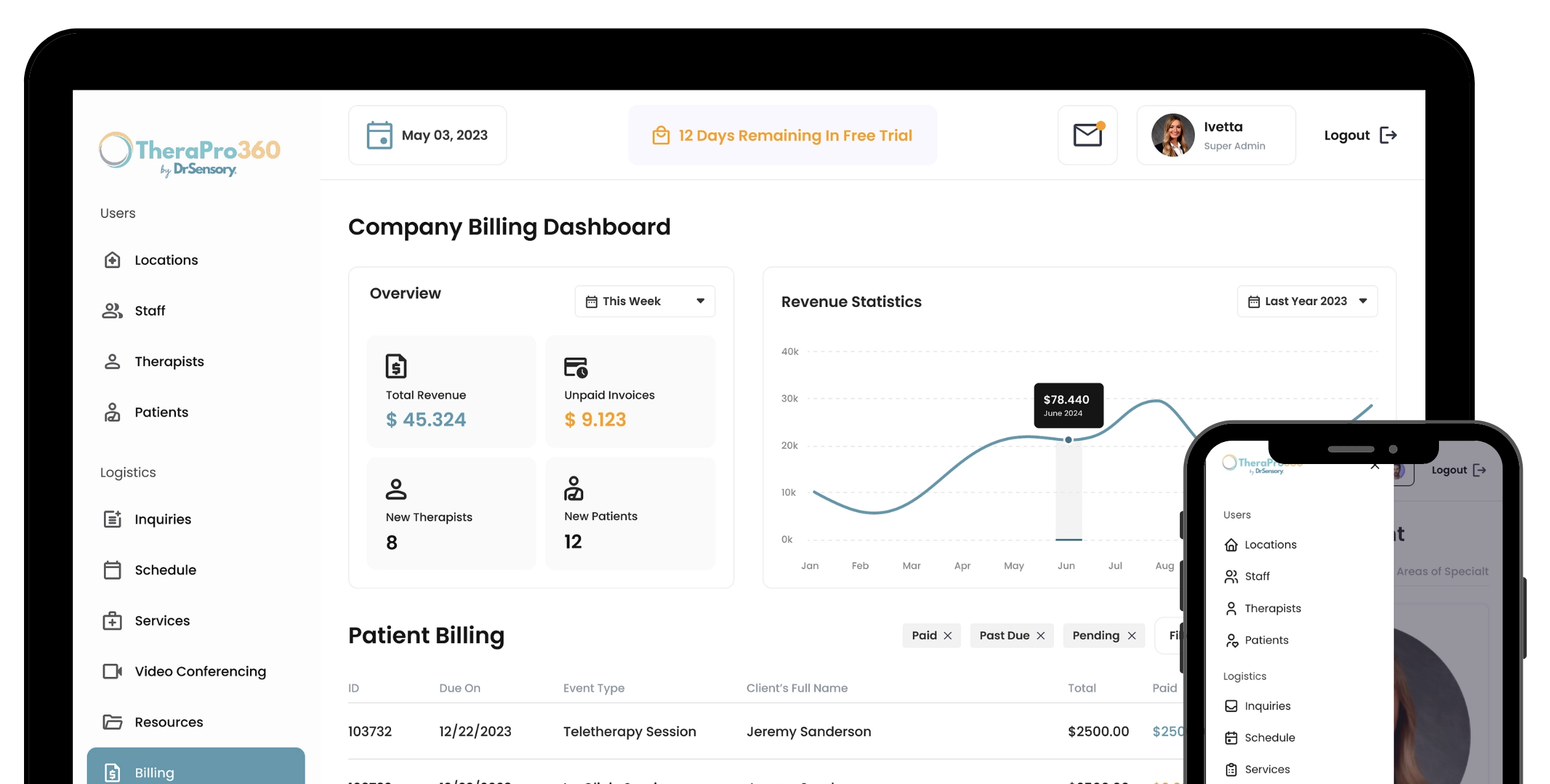Click the logout arrow icon in header
The height and width of the screenshot is (784, 1550).
(1388, 135)
